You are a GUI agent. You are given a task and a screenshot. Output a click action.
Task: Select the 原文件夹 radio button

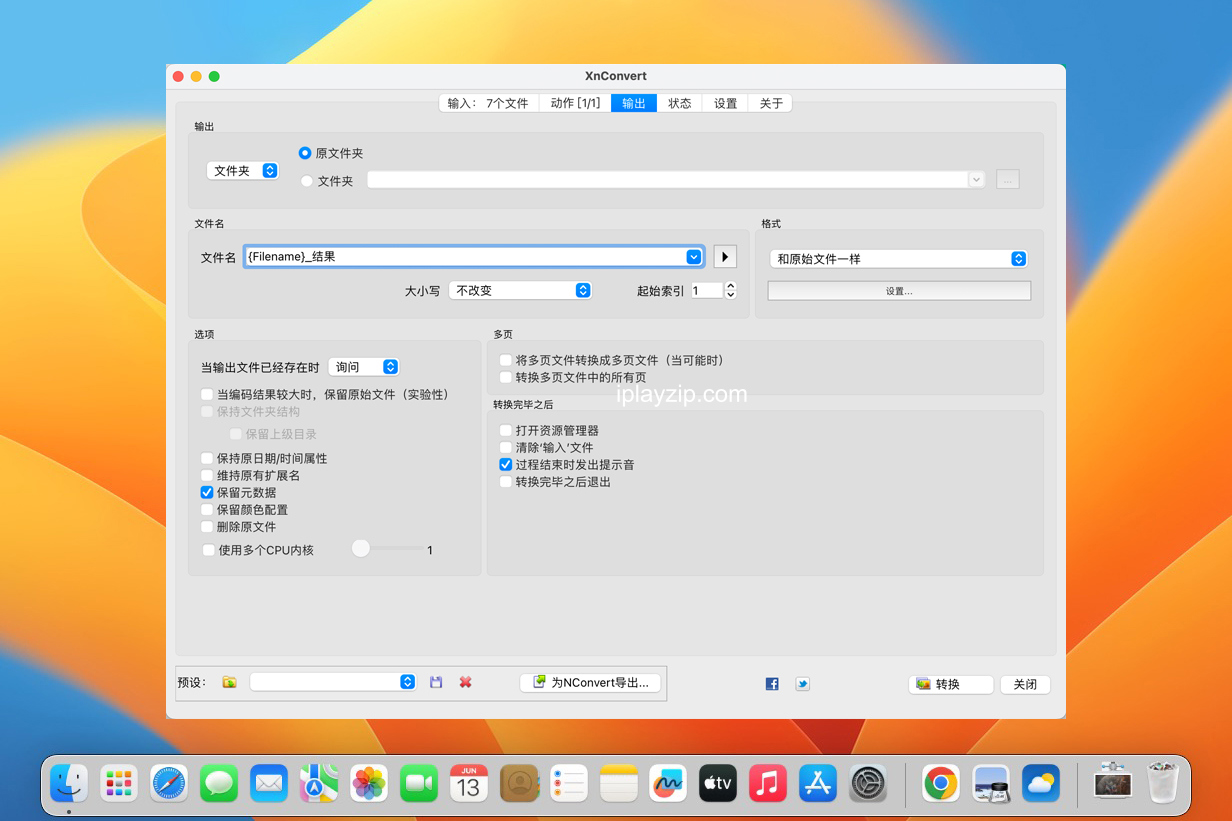pos(306,153)
